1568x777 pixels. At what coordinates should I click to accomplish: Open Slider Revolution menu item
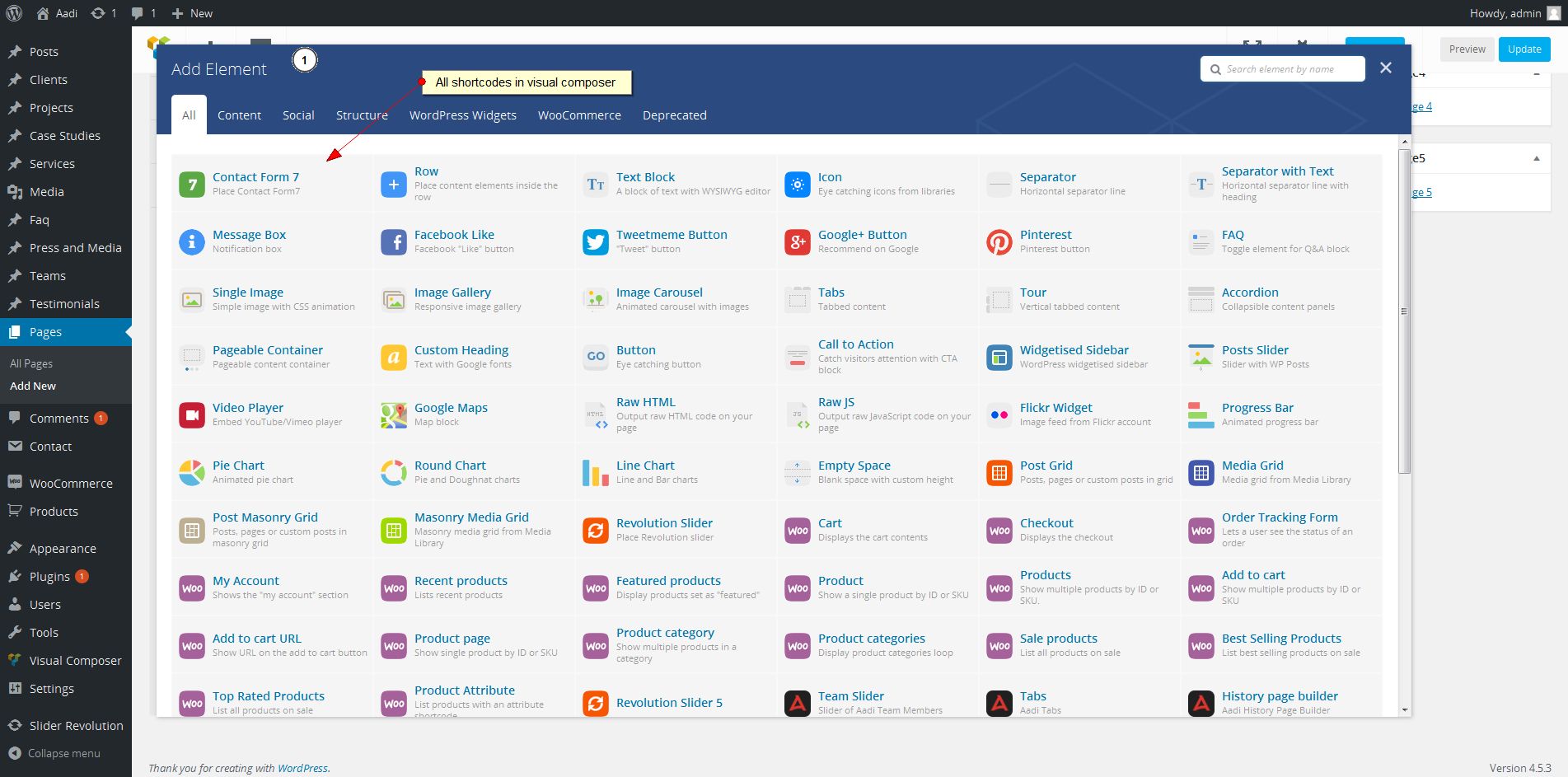point(66,726)
